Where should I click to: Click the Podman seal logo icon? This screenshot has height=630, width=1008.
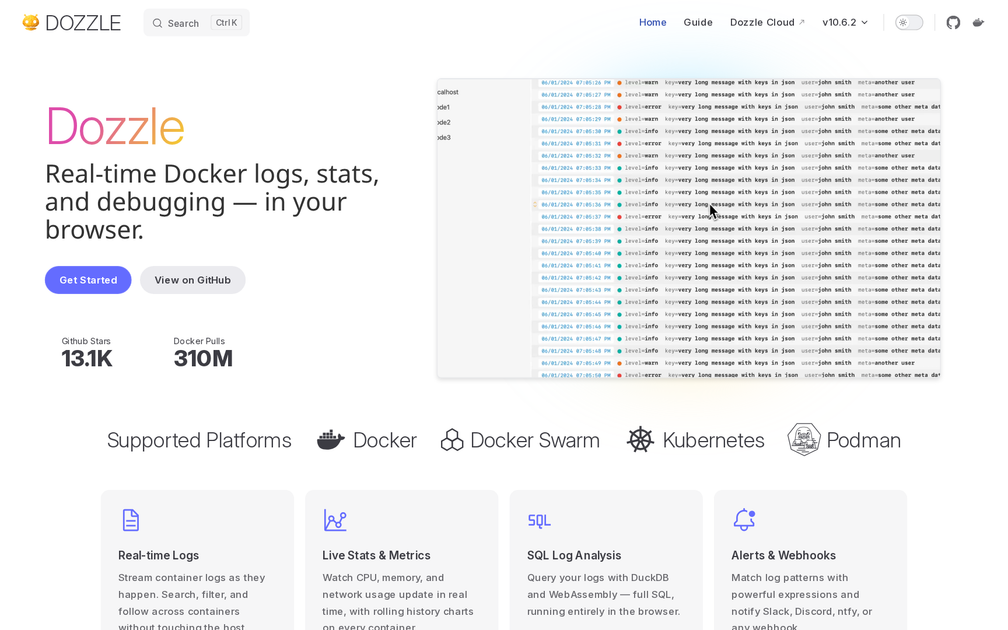pyautogui.click(x=804, y=440)
